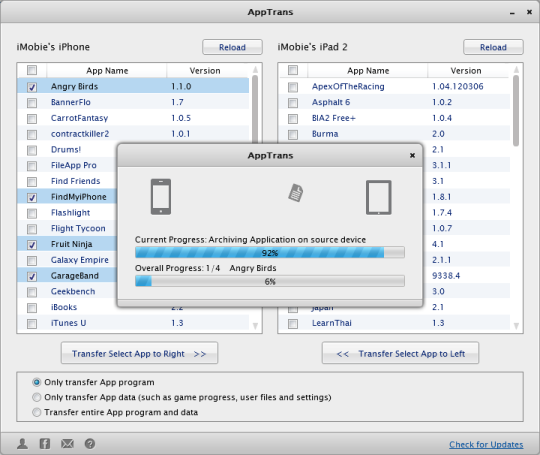Sort iPhone list by App Name header
This screenshot has width=540, height=455.
click(107, 71)
